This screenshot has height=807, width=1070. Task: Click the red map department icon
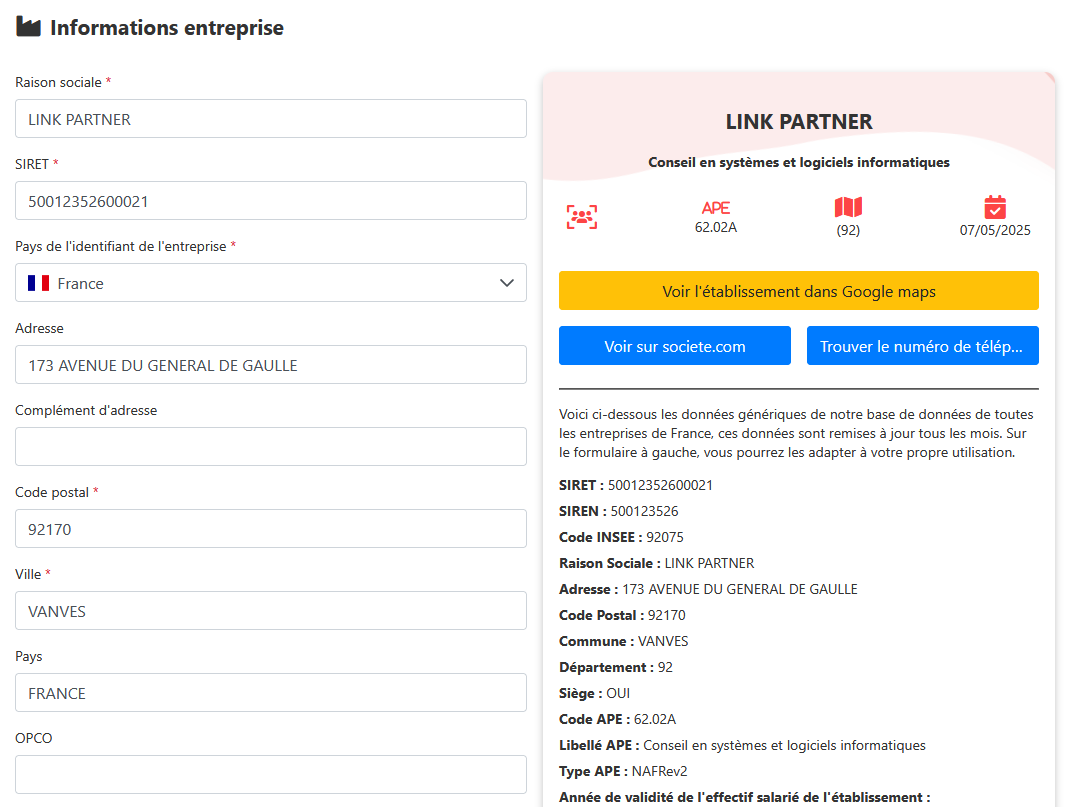(848, 207)
